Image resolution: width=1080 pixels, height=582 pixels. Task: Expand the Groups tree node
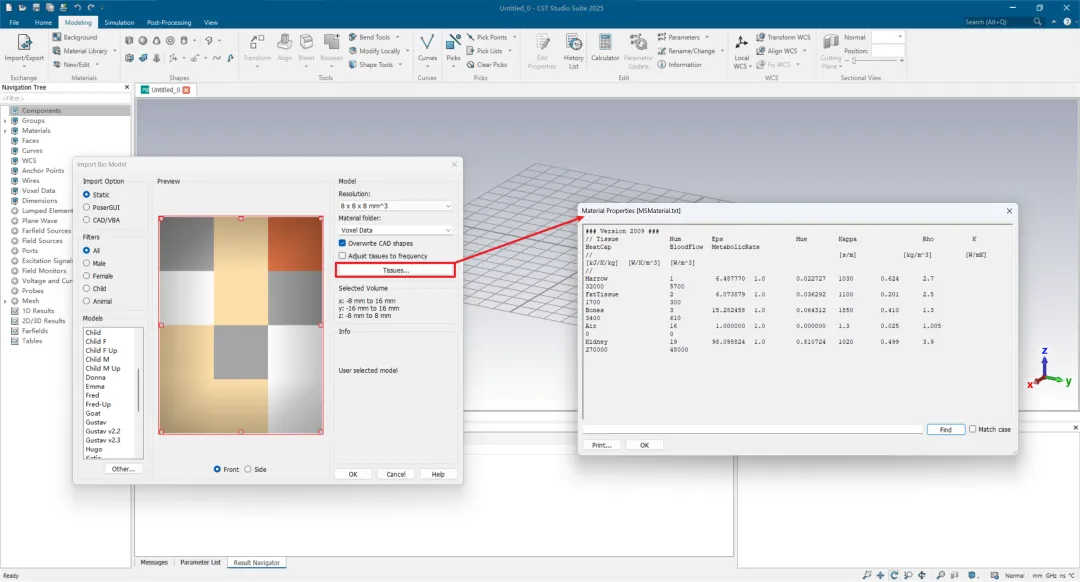pyautogui.click(x=6, y=121)
